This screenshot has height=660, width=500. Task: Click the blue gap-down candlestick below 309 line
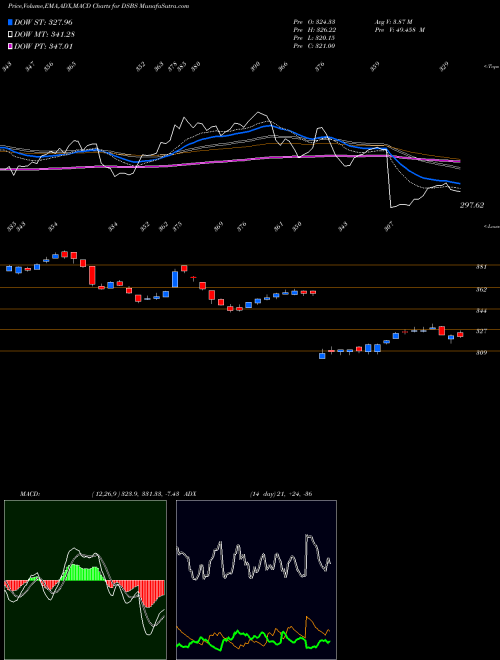click(x=322, y=356)
